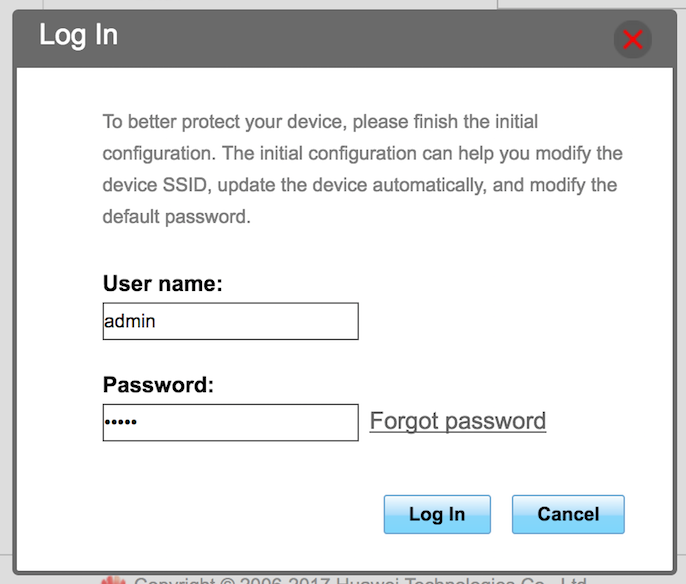The height and width of the screenshot is (584, 686).
Task: Click the blue Log In button
Action: click(x=437, y=514)
